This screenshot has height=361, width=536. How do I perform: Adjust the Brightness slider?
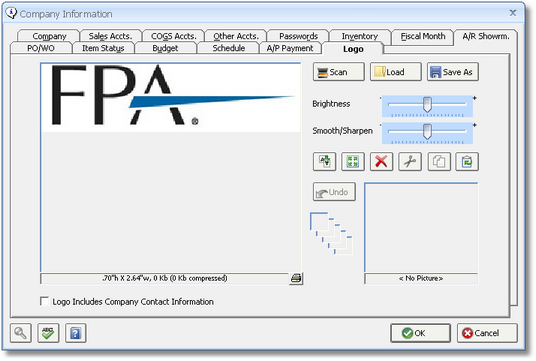427,106
